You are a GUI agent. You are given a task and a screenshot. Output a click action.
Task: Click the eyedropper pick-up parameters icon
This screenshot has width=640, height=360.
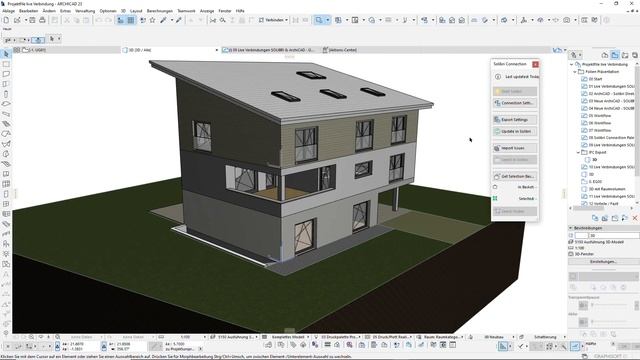163,20
